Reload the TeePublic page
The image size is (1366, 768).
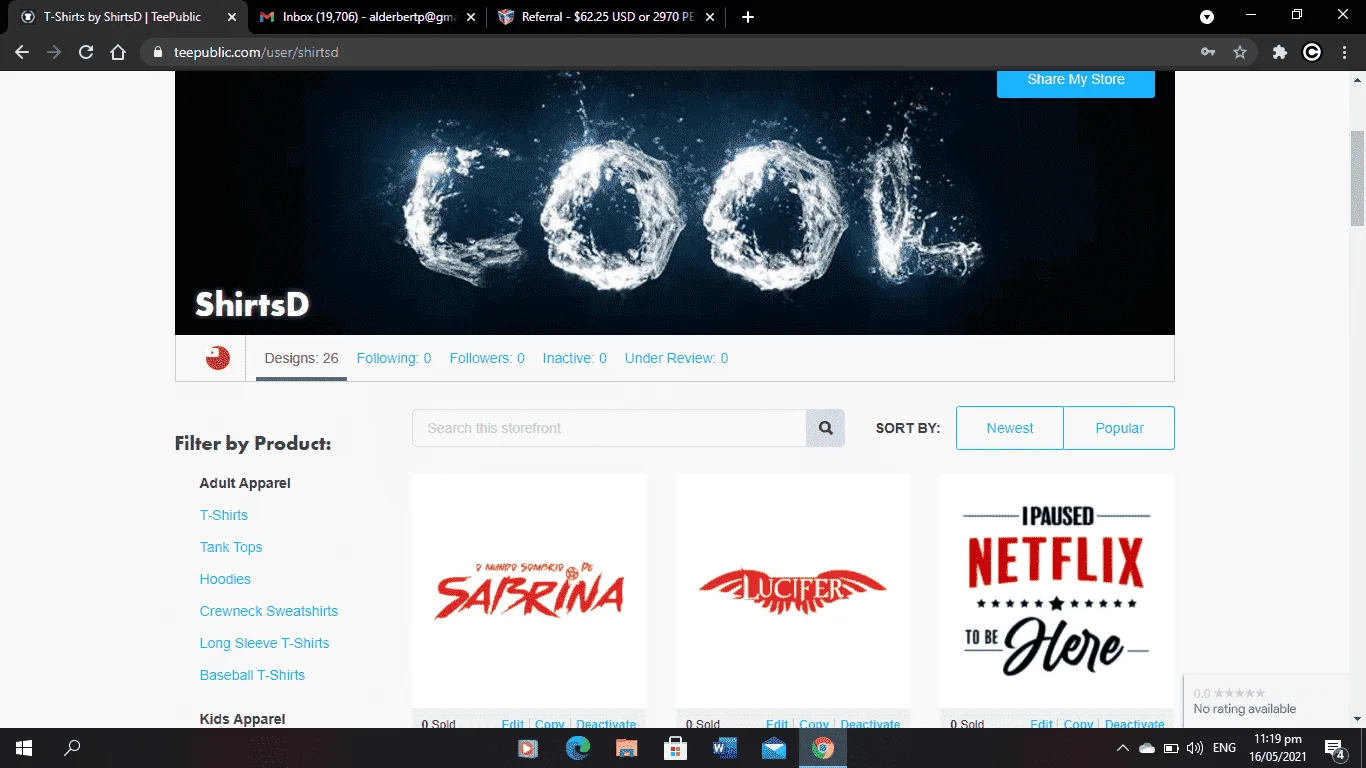click(x=86, y=52)
